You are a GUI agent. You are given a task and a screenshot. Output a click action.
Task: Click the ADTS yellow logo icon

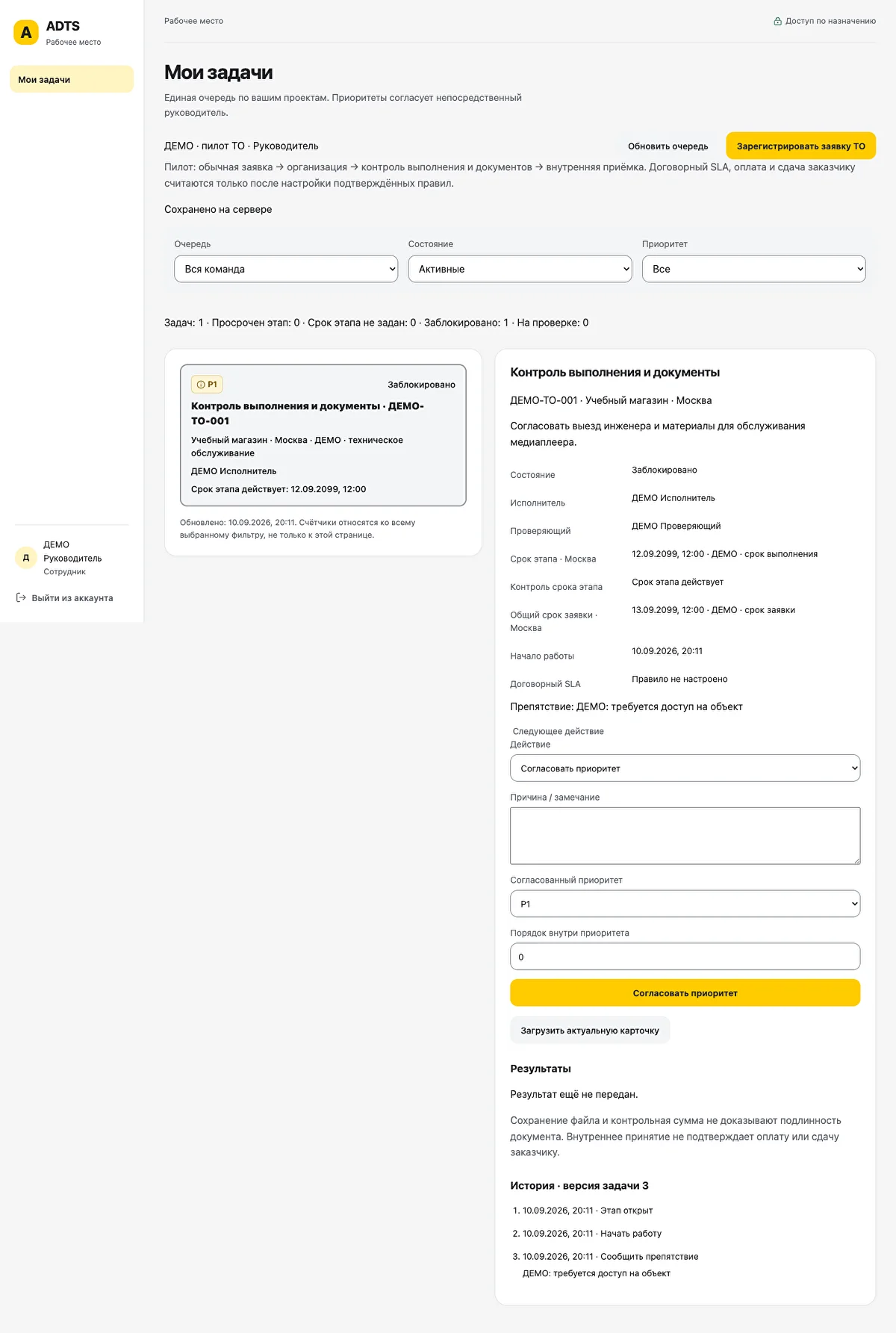point(26,32)
